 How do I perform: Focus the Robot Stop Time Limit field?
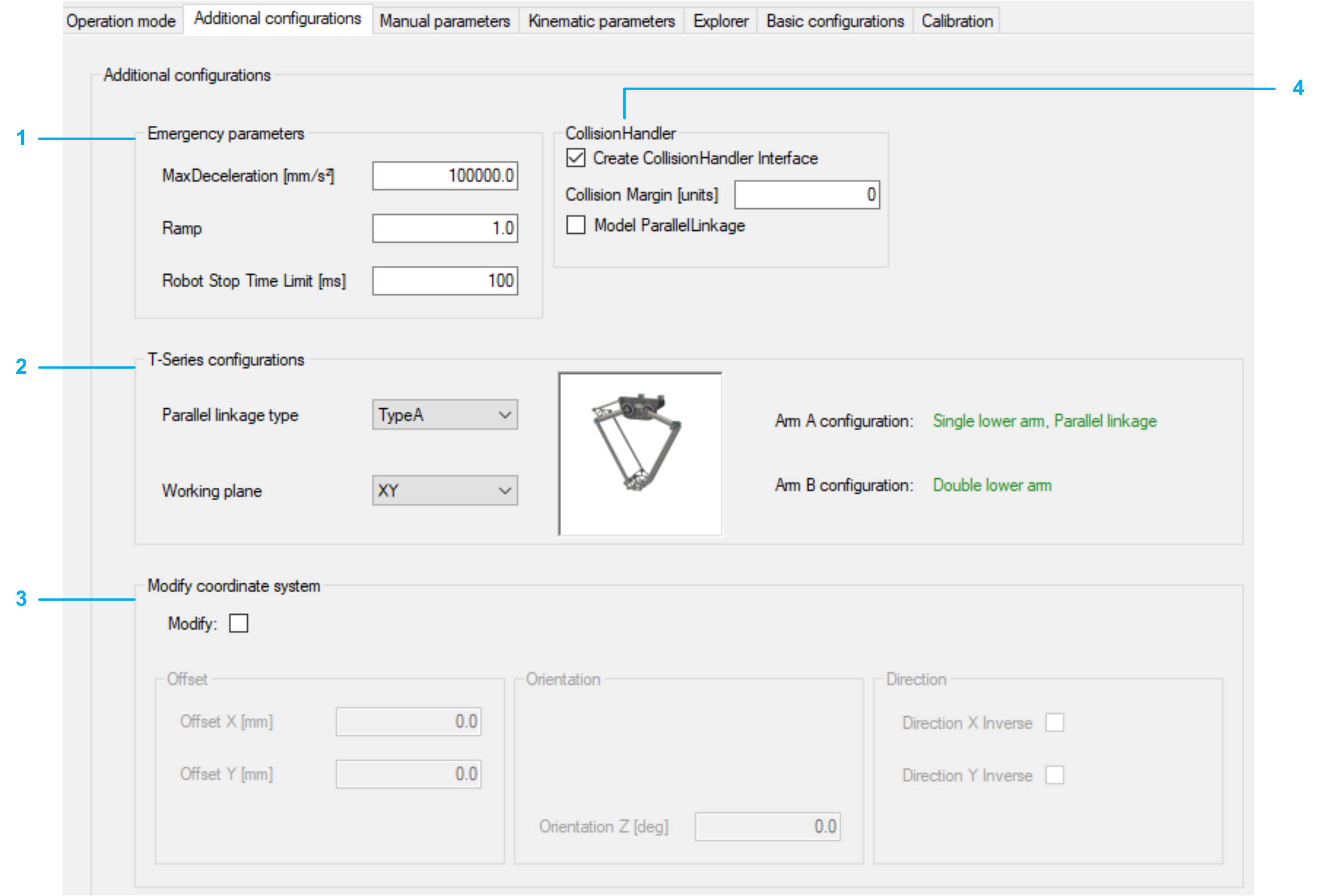click(444, 281)
